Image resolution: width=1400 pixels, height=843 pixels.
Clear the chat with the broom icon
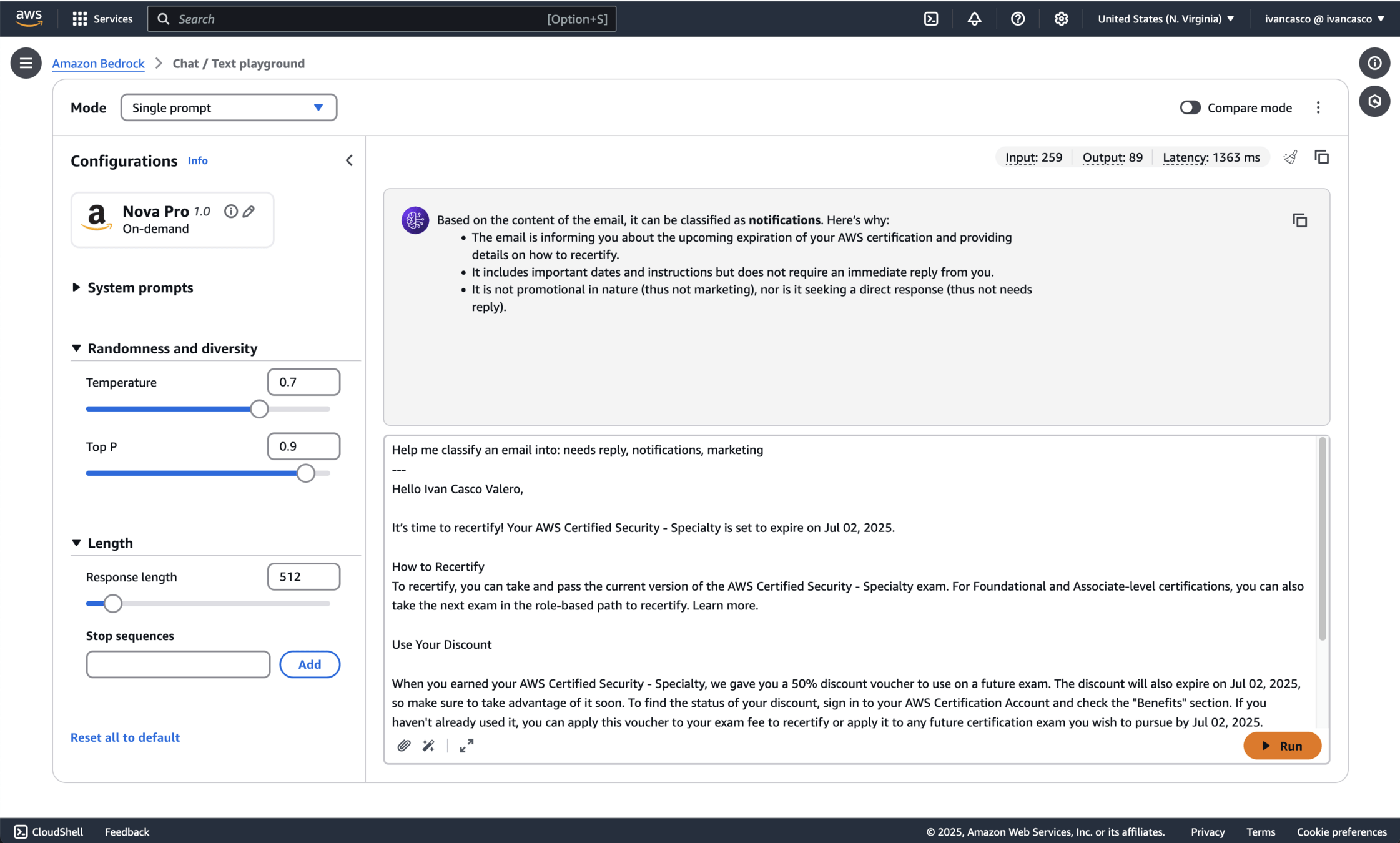(x=1290, y=157)
